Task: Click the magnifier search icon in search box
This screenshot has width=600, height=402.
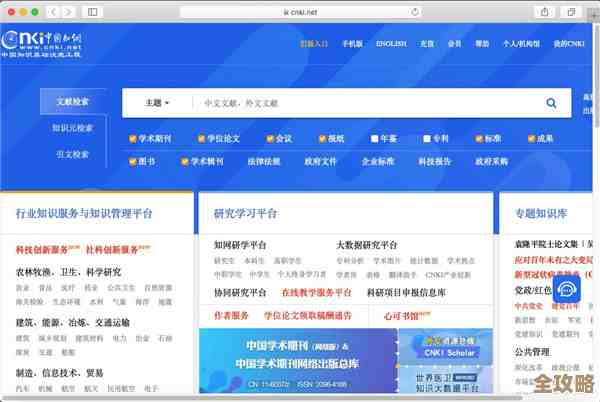Action: 551,103
